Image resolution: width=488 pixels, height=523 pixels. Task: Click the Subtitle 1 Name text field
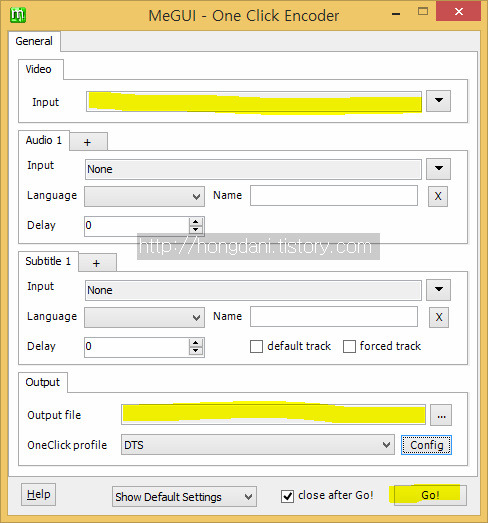pos(334,317)
